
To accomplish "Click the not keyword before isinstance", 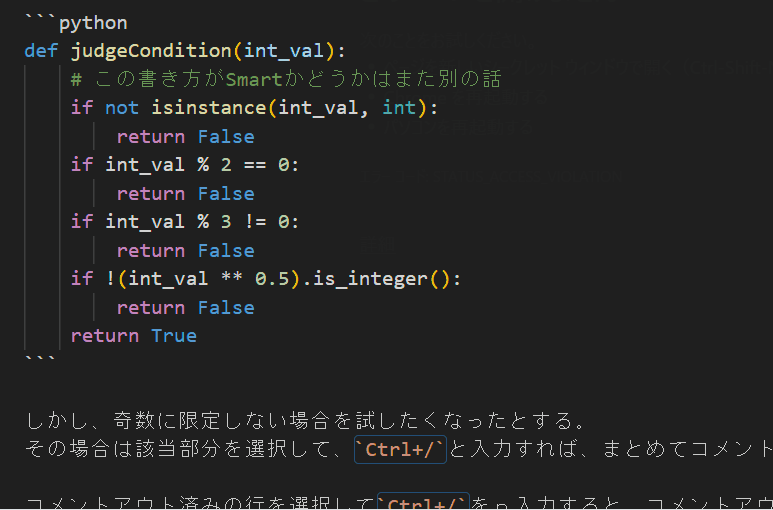I will pos(122,107).
